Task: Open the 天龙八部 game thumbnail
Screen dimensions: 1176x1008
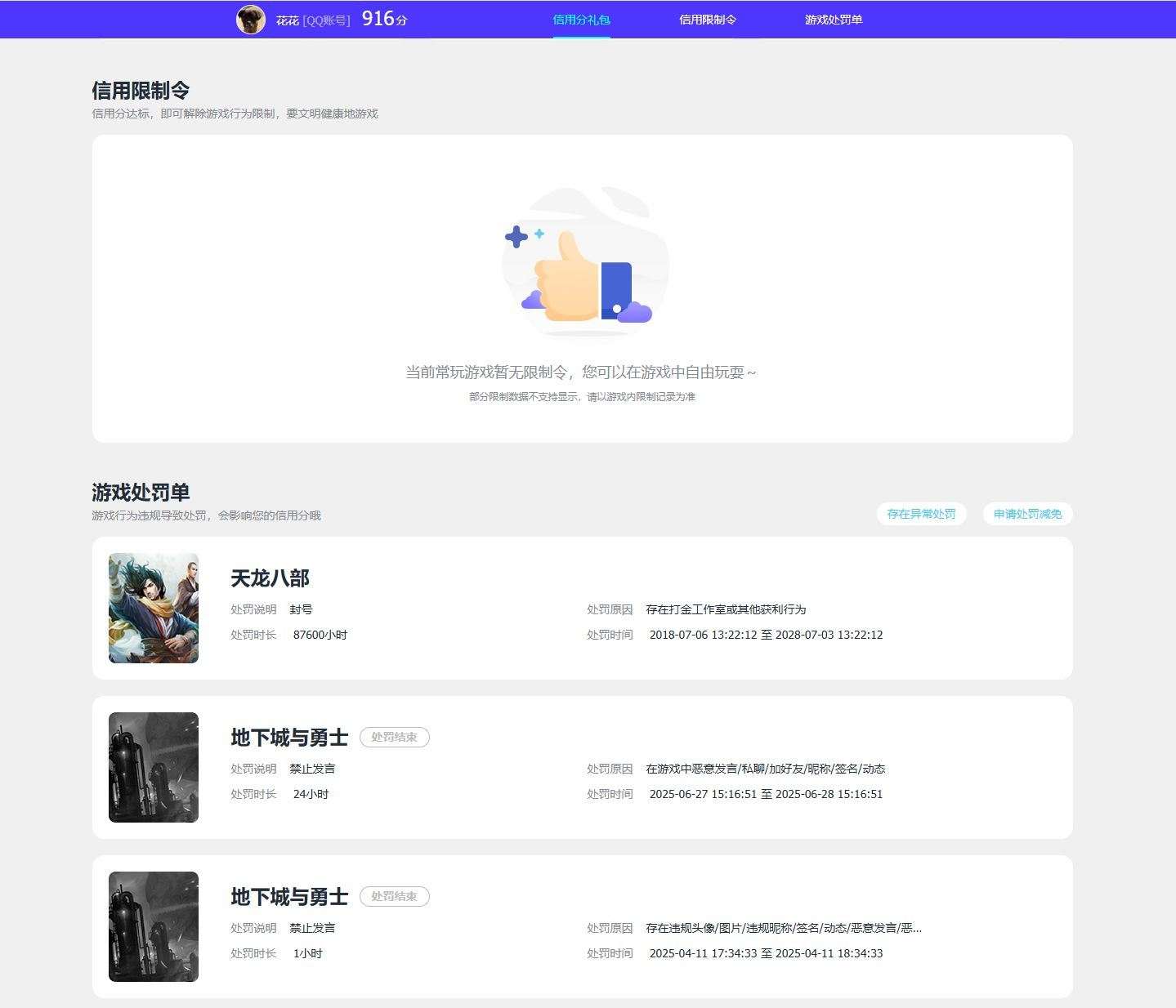Action: tap(154, 608)
